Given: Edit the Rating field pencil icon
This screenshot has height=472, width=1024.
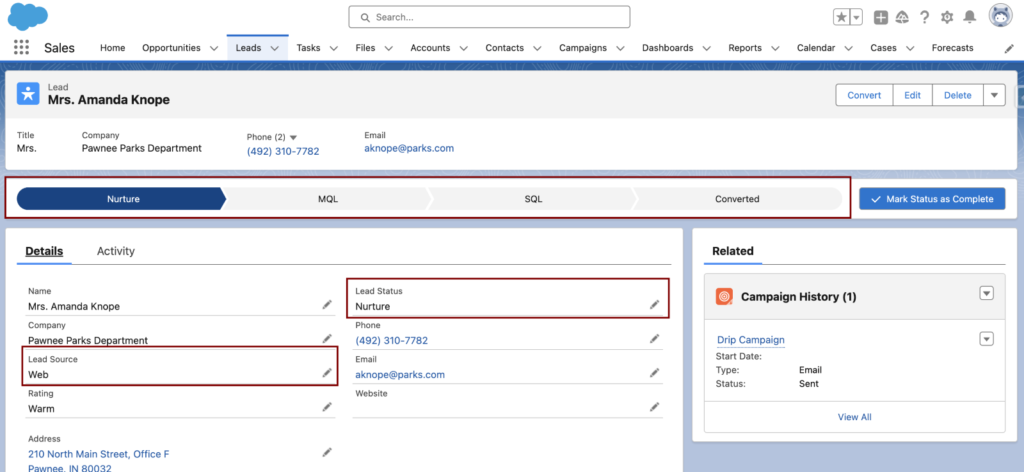Looking at the screenshot, I should tap(327, 407).
